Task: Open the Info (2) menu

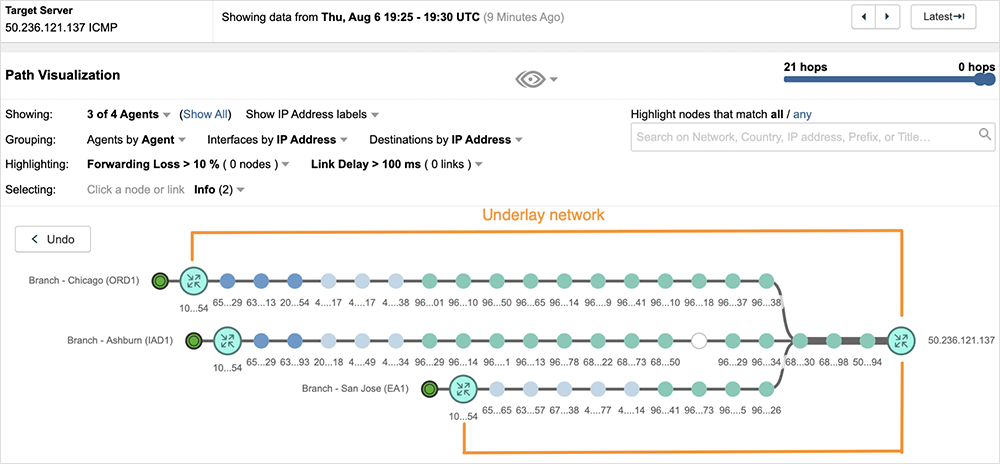Action: 219,189
